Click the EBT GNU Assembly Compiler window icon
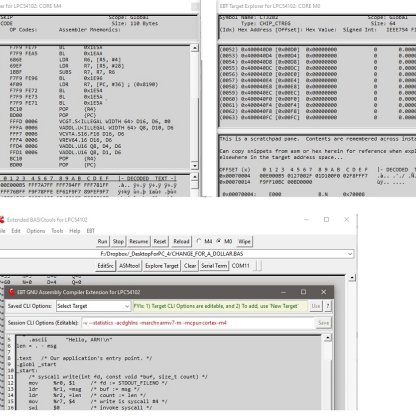416x416 pixels. click(12, 292)
